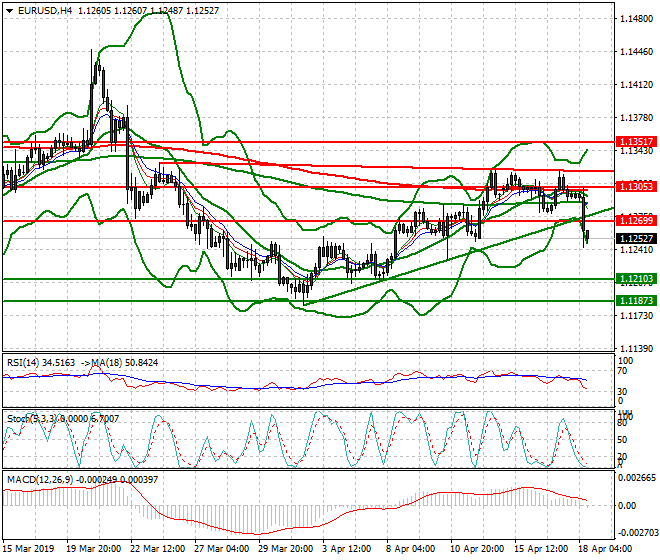Click the 1.14800 price scale value
This screenshot has width=660, height=560.
[x=637, y=19]
